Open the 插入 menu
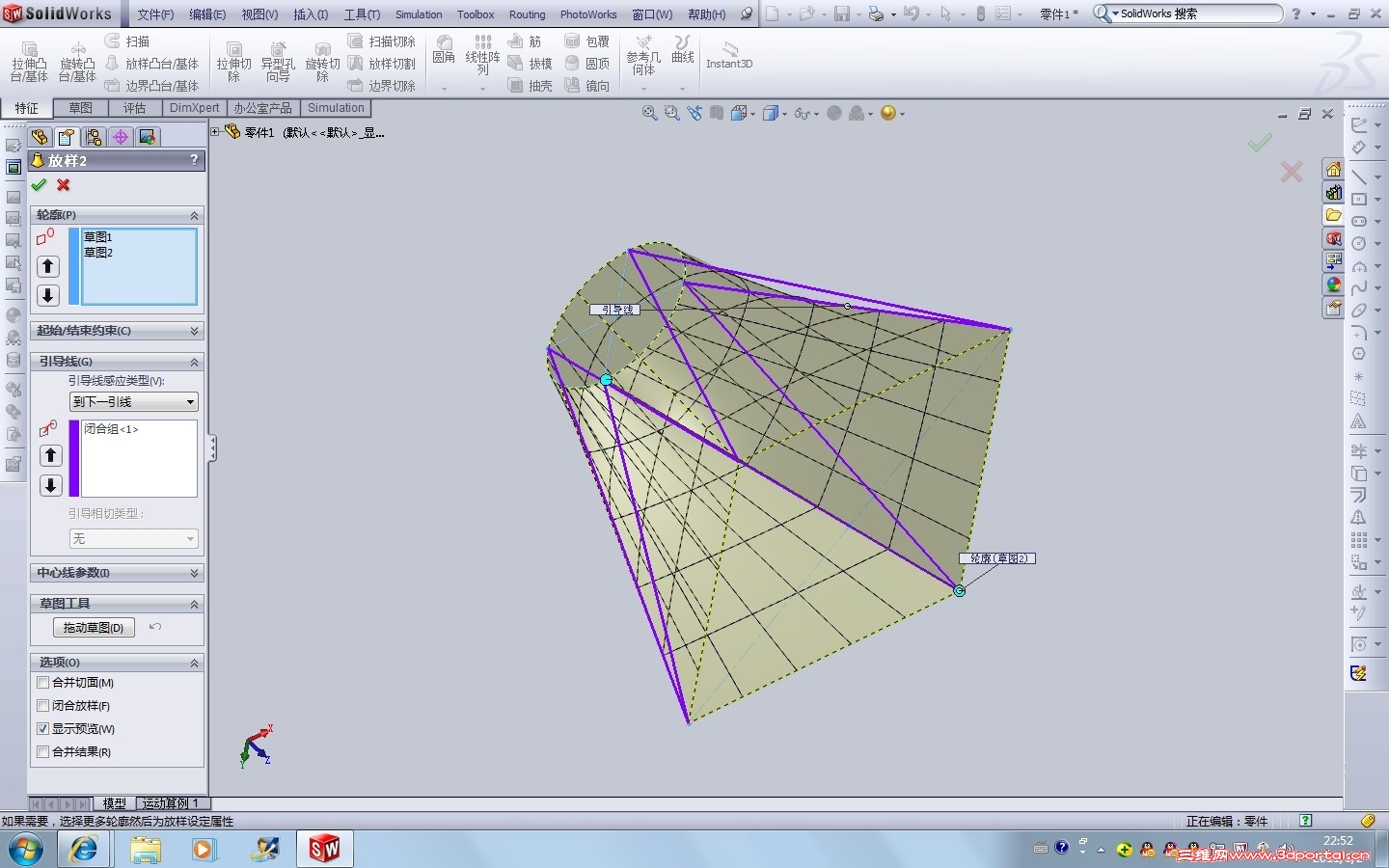 pyautogui.click(x=310, y=14)
